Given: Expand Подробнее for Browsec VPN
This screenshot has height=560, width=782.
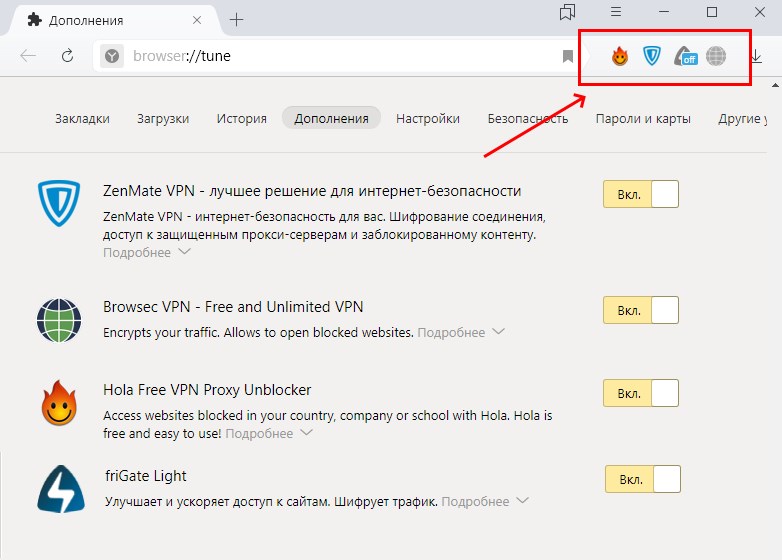Looking at the screenshot, I should (x=461, y=332).
